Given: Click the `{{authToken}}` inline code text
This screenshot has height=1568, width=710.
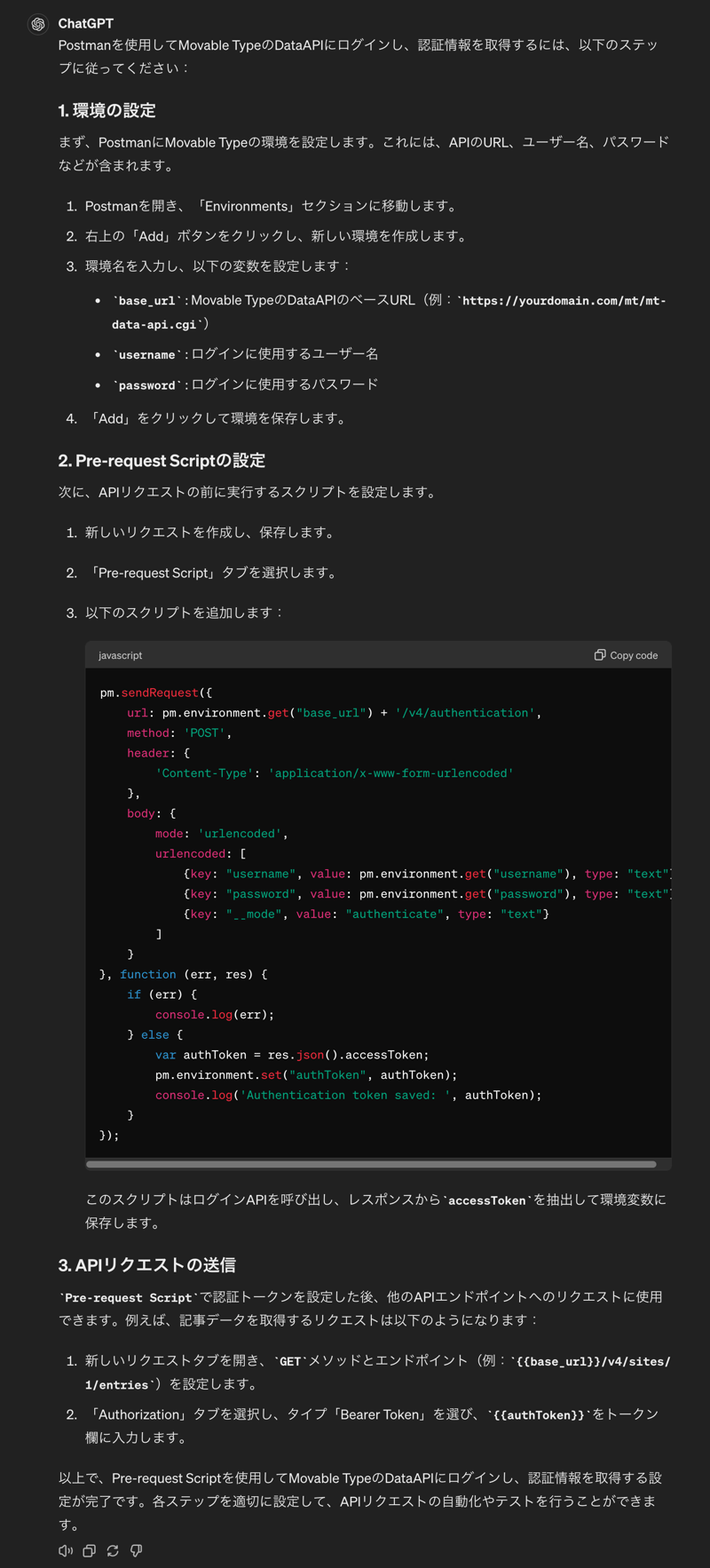Looking at the screenshot, I should tap(535, 1414).
